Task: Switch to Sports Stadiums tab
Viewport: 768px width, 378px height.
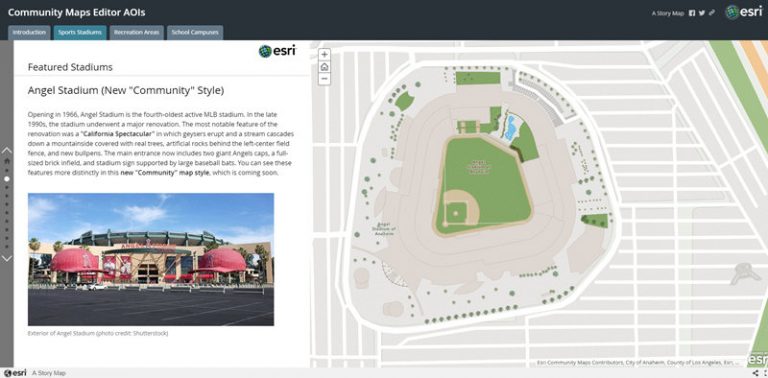Action: [80, 32]
